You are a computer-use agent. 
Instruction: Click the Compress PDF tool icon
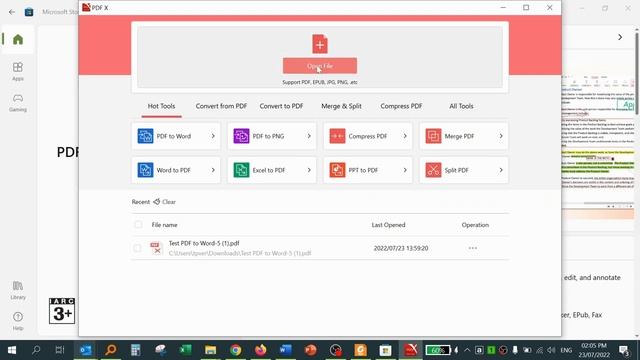pos(337,136)
